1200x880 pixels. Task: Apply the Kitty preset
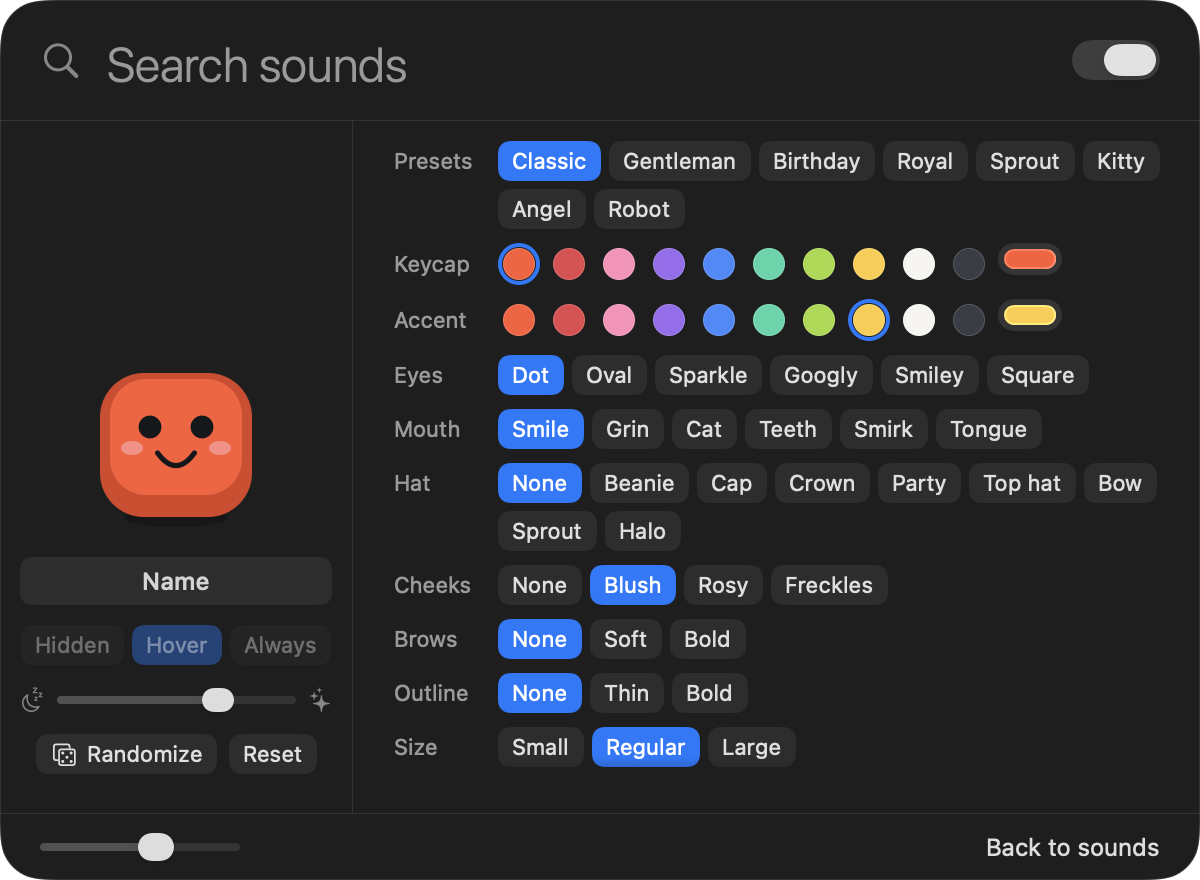tap(1120, 161)
